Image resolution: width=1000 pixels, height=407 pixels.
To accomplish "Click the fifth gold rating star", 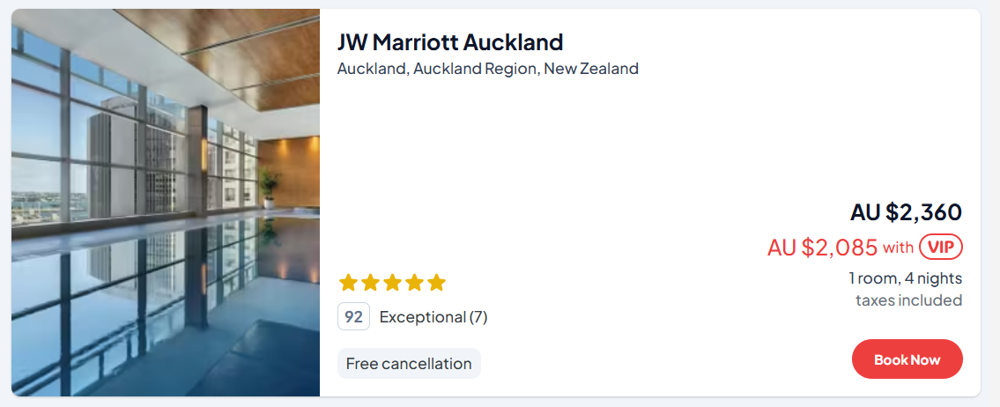I will point(436,283).
